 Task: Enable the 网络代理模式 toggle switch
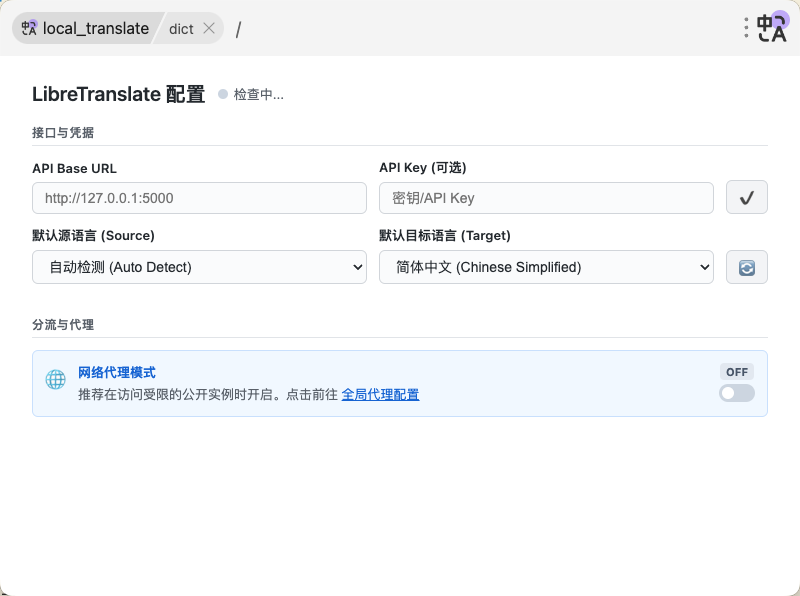(737, 393)
